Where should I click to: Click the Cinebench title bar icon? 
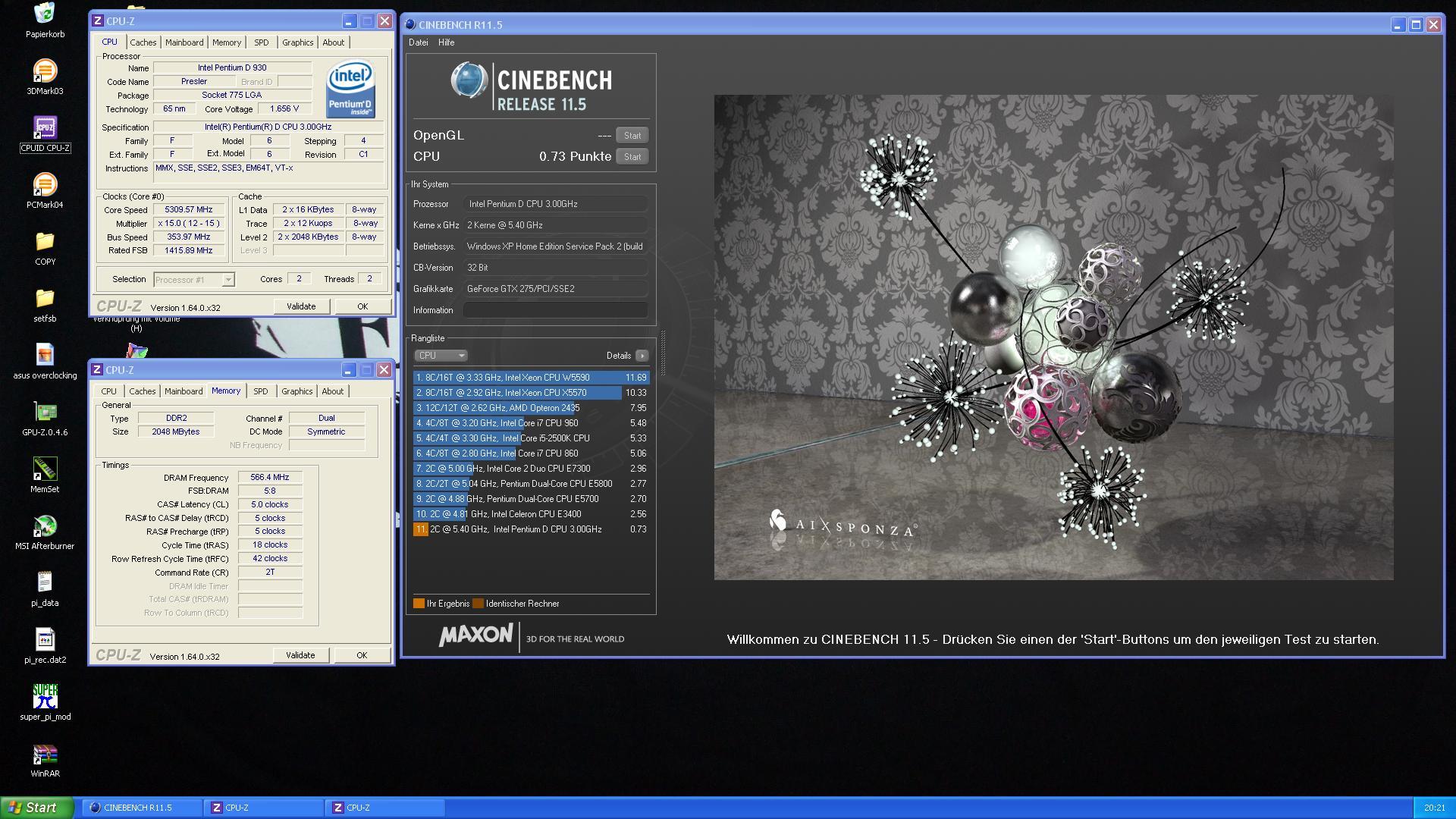point(410,25)
